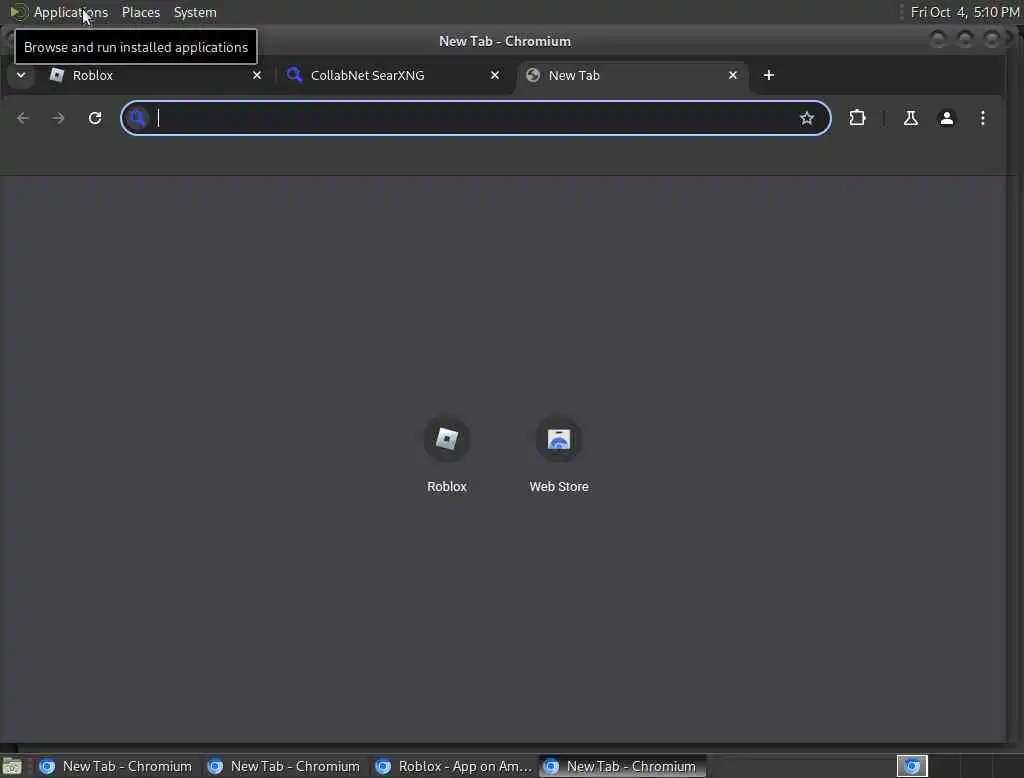This screenshot has width=1024, height=778.
Task: Open the Chromium three-dot menu
Action: pos(982,118)
